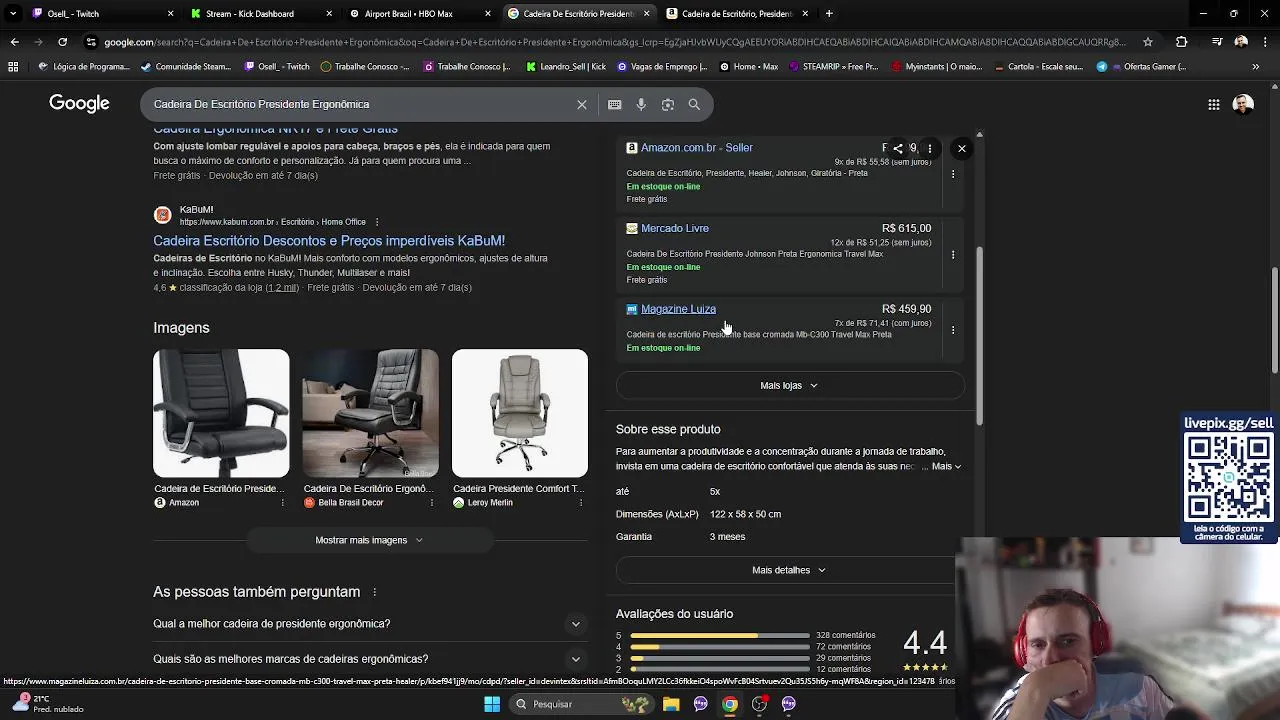Open File Explorer from taskbar
The height and width of the screenshot is (720, 1280).
(671, 704)
